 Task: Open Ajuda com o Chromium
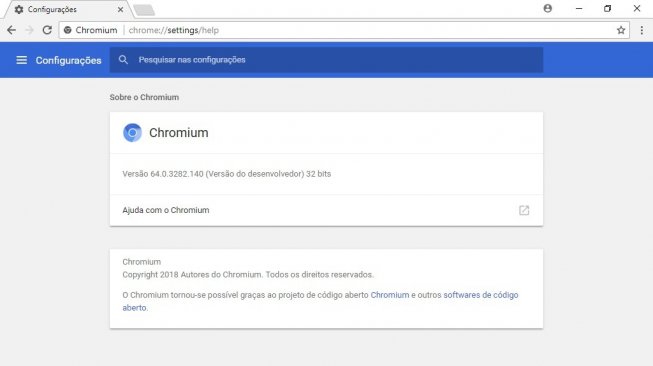[326, 210]
